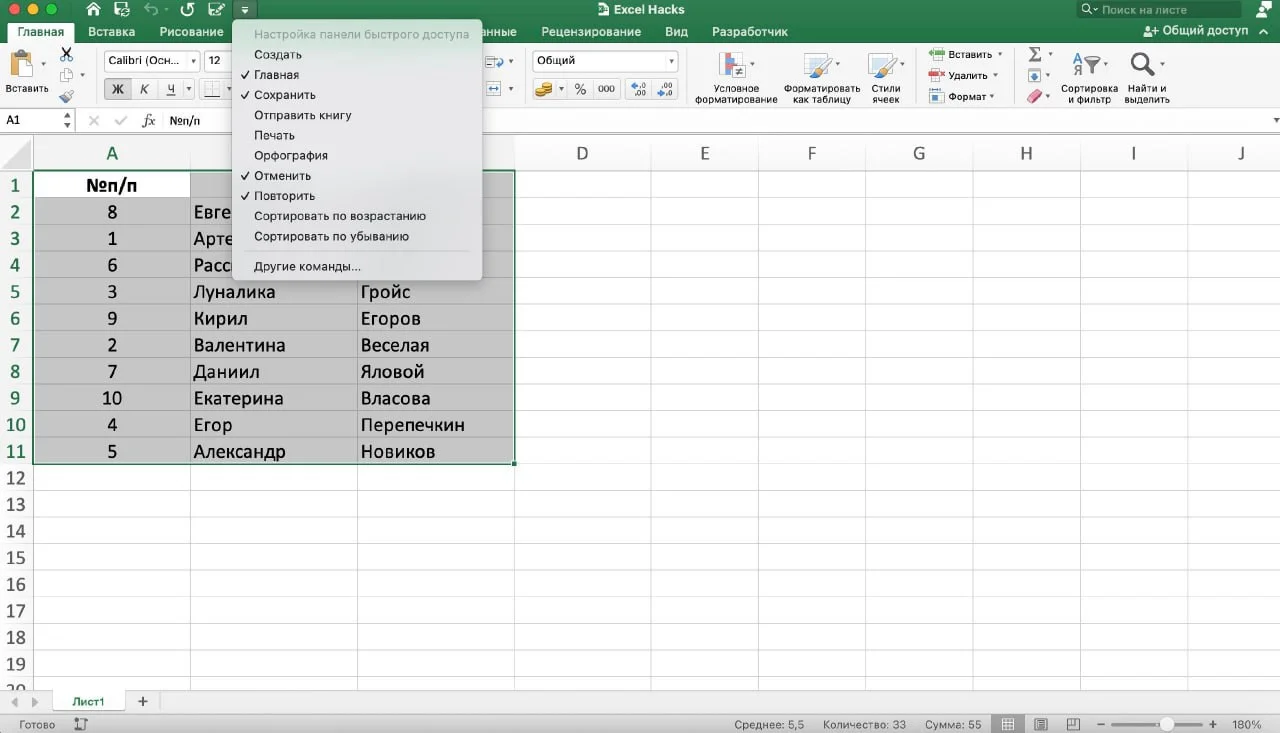Enable Печать in quick access menu
The width and height of the screenshot is (1280, 733).
pos(274,135)
